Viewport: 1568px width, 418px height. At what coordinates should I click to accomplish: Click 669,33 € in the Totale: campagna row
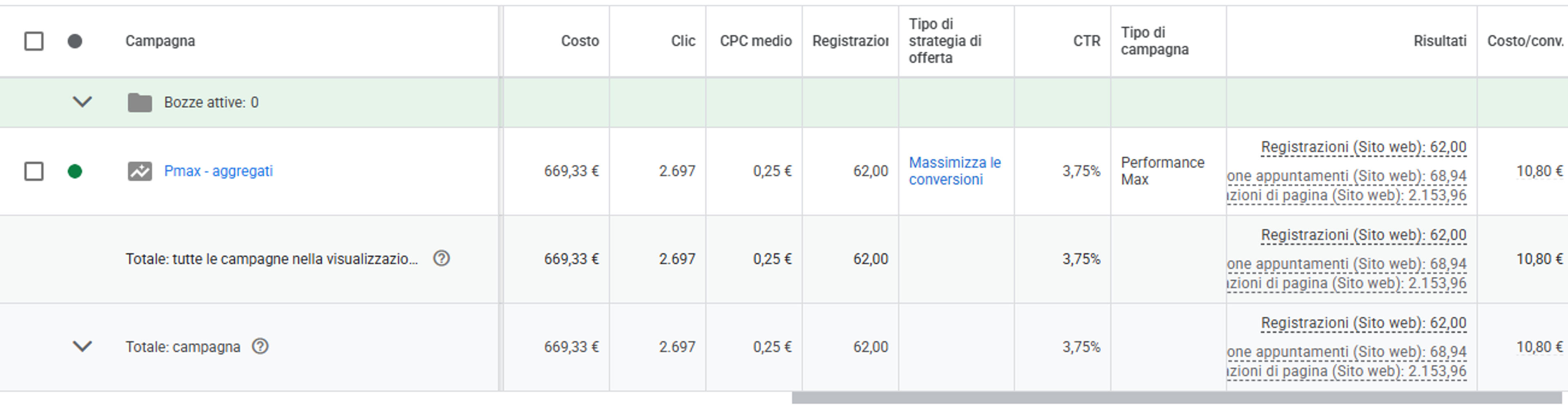coord(571,347)
